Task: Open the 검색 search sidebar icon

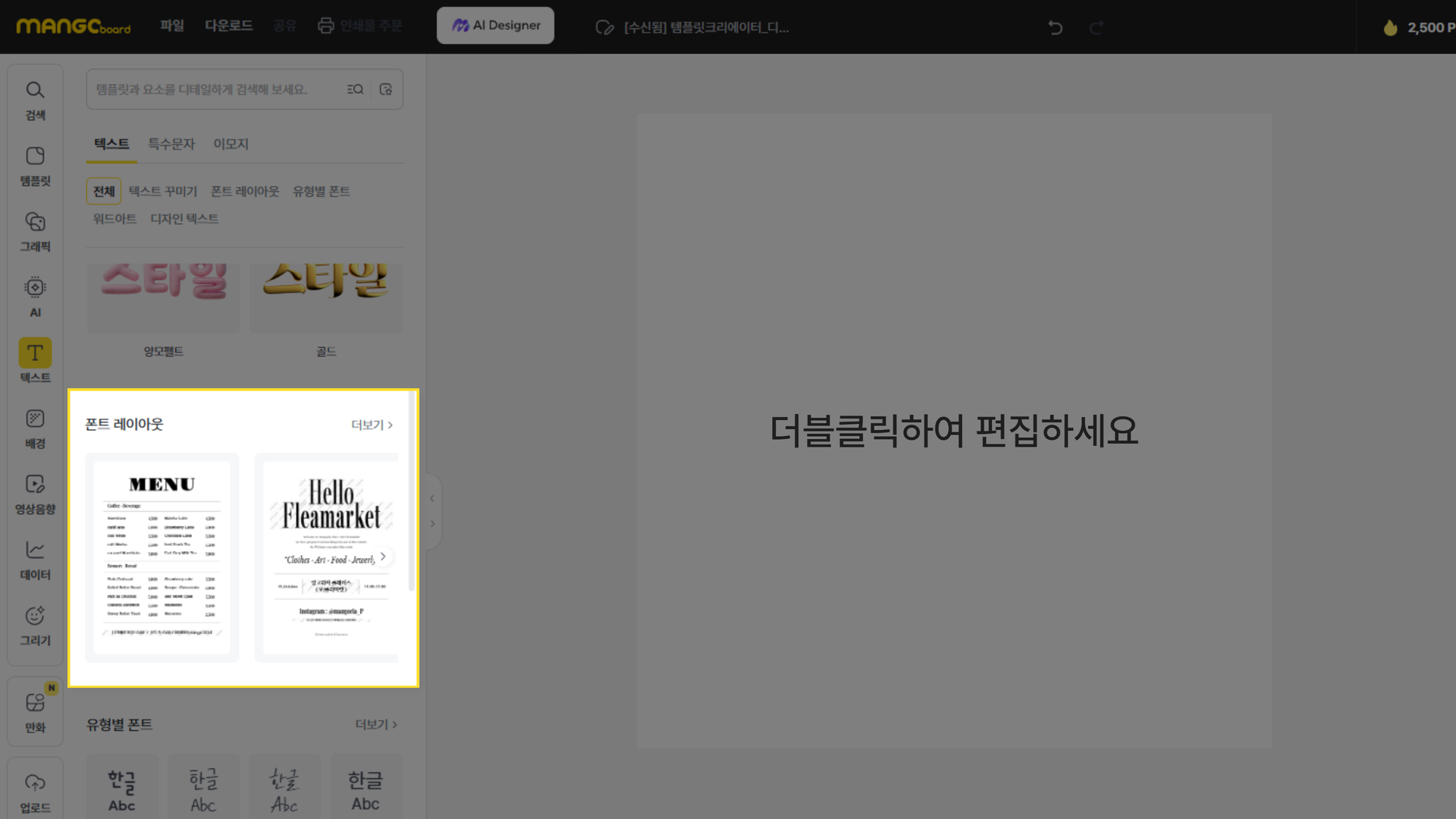Action: click(35, 100)
